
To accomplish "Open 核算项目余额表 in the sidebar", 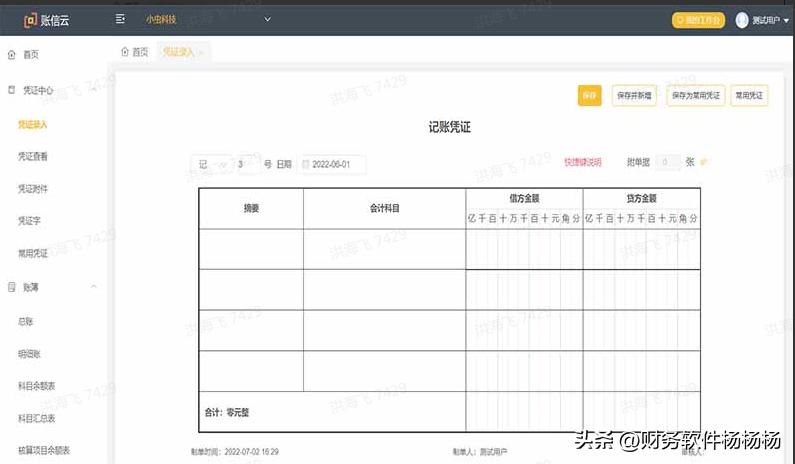I will click(x=44, y=450).
